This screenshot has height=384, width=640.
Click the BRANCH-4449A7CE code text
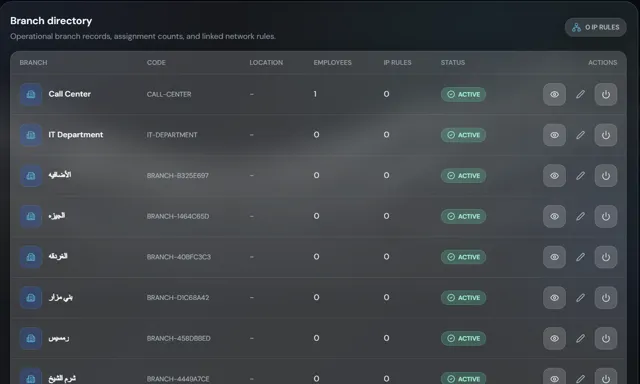pyautogui.click(x=178, y=379)
